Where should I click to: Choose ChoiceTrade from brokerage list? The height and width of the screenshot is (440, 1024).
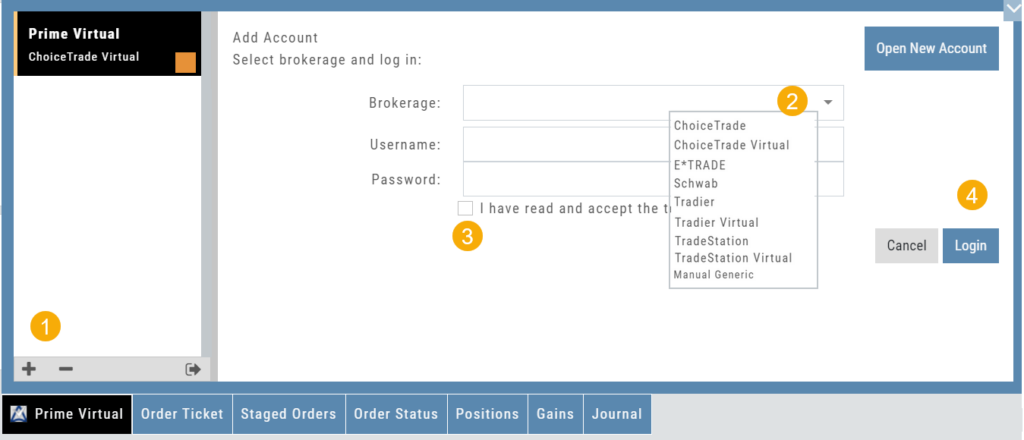710,125
